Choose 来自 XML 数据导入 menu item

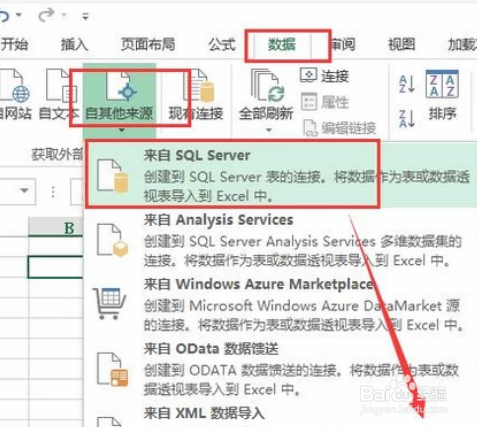pyautogui.click(x=281, y=415)
